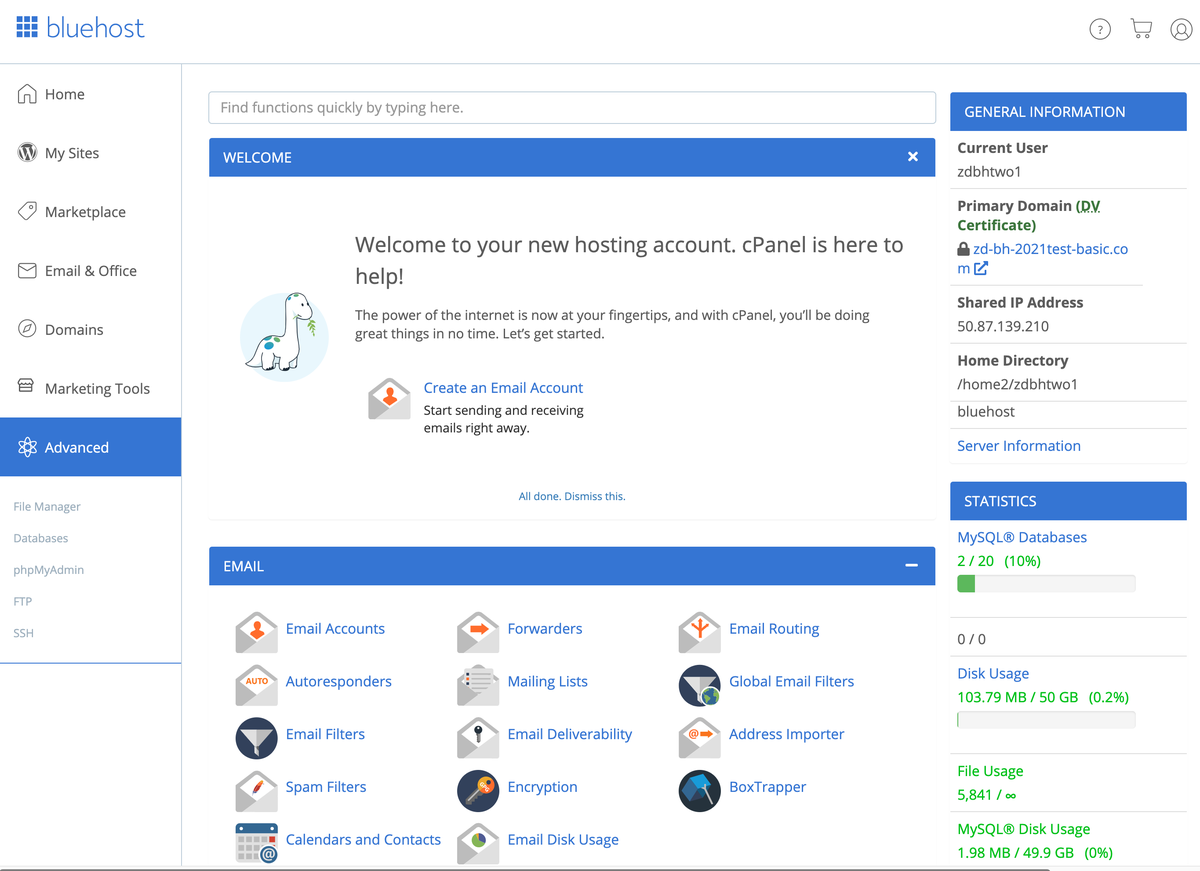
Task: Click the Shared IP Address value 50.87.139.210
Action: point(1003,327)
